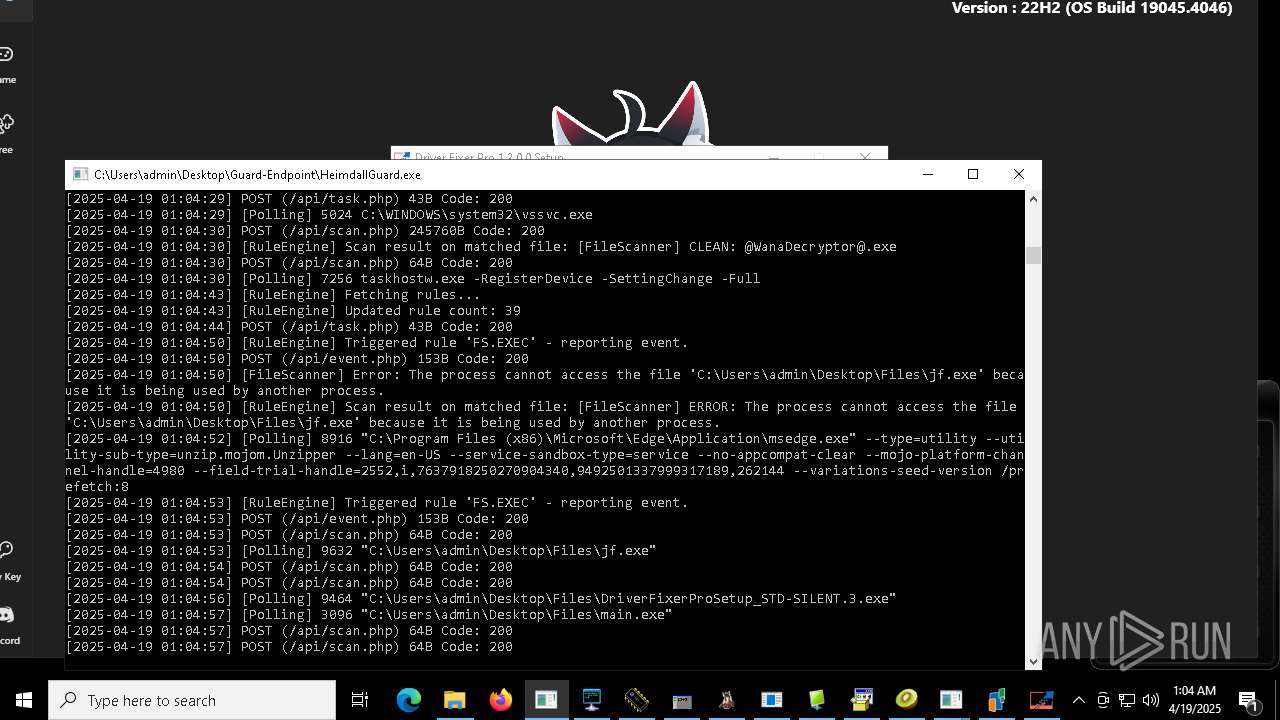Open the blue-white window taskbar icon

772,700
